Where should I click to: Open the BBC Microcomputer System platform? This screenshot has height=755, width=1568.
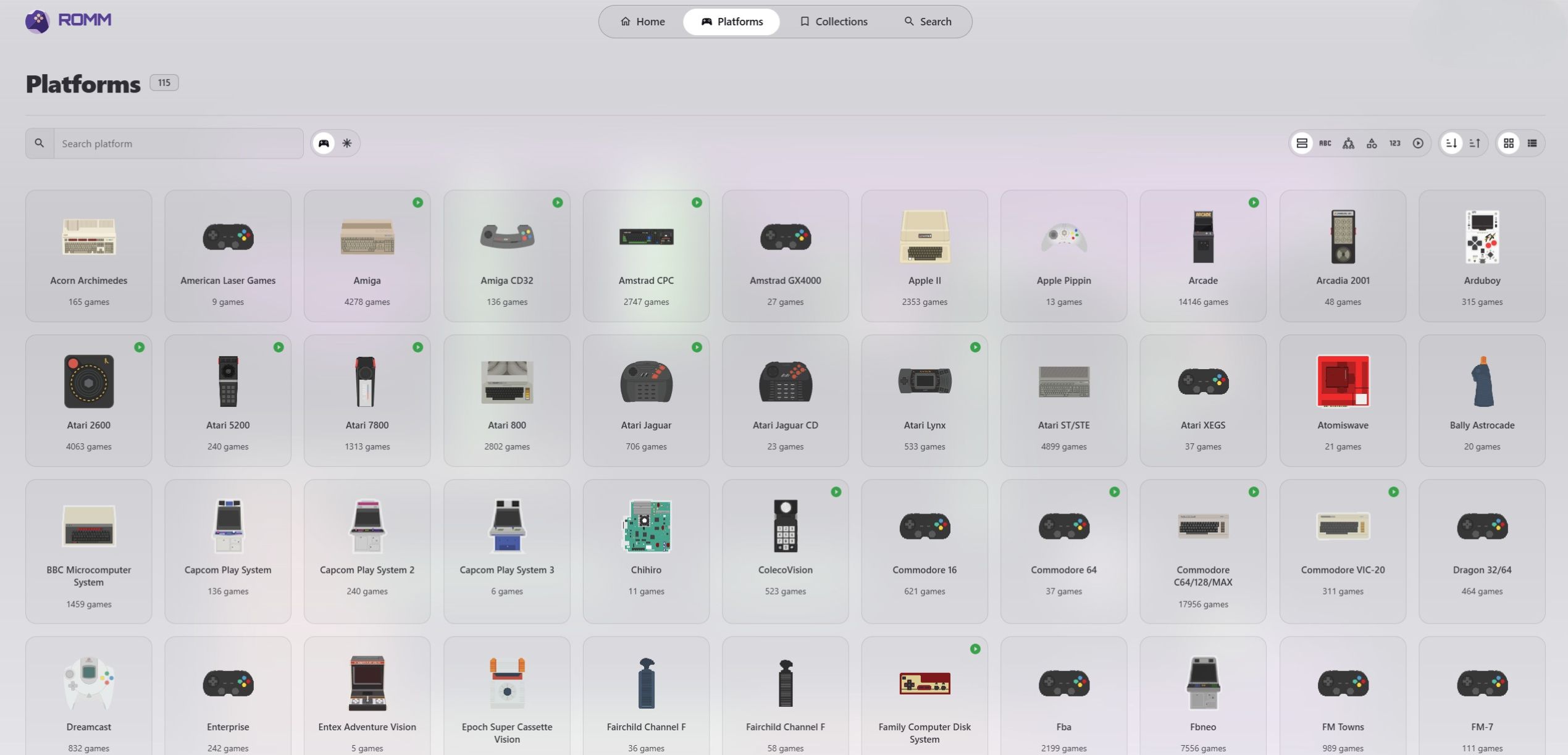89,551
